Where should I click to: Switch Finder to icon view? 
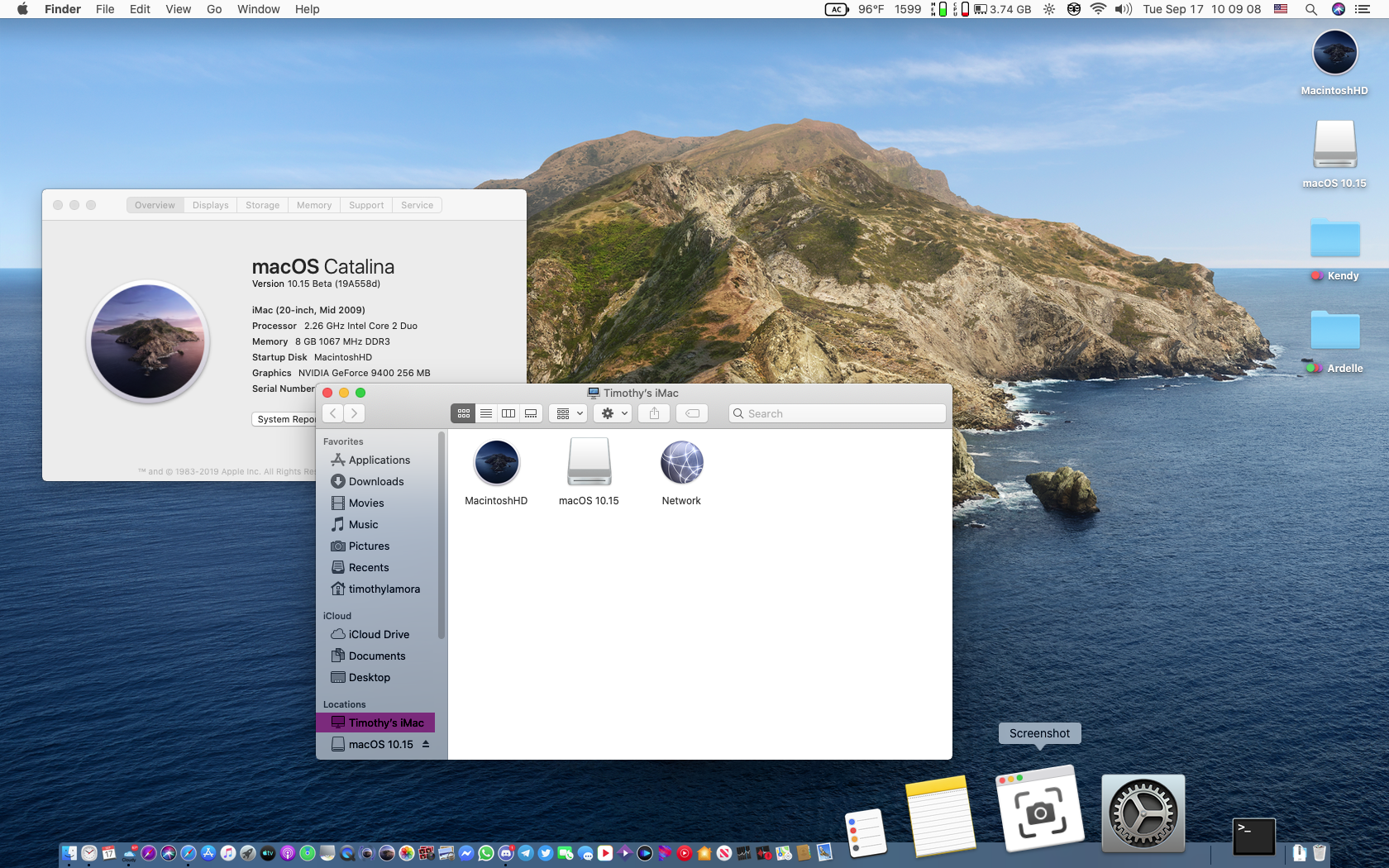[x=464, y=413]
